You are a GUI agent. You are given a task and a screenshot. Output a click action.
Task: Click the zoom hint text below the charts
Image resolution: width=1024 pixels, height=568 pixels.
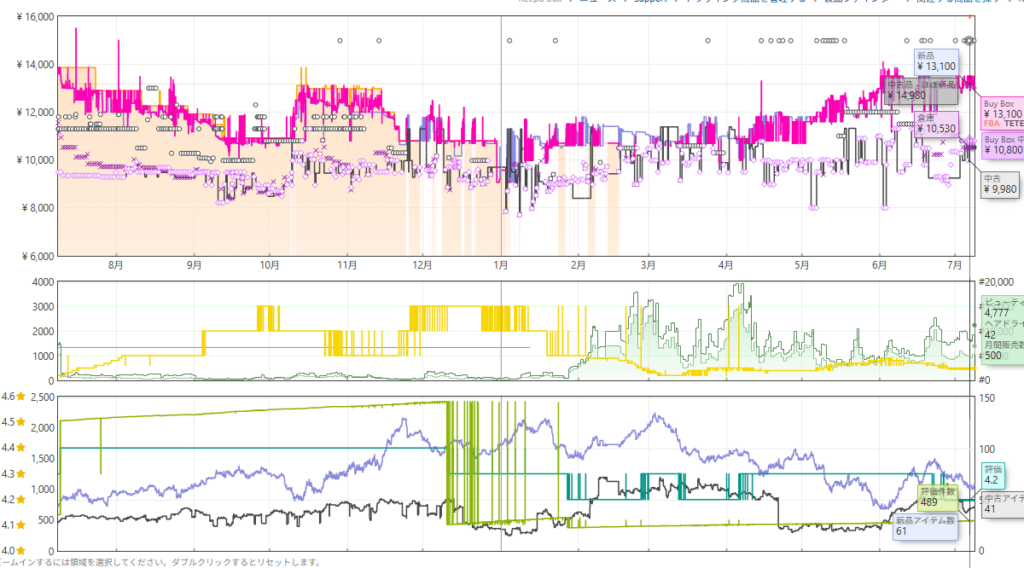pyautogui.click(x=161, y=562)
